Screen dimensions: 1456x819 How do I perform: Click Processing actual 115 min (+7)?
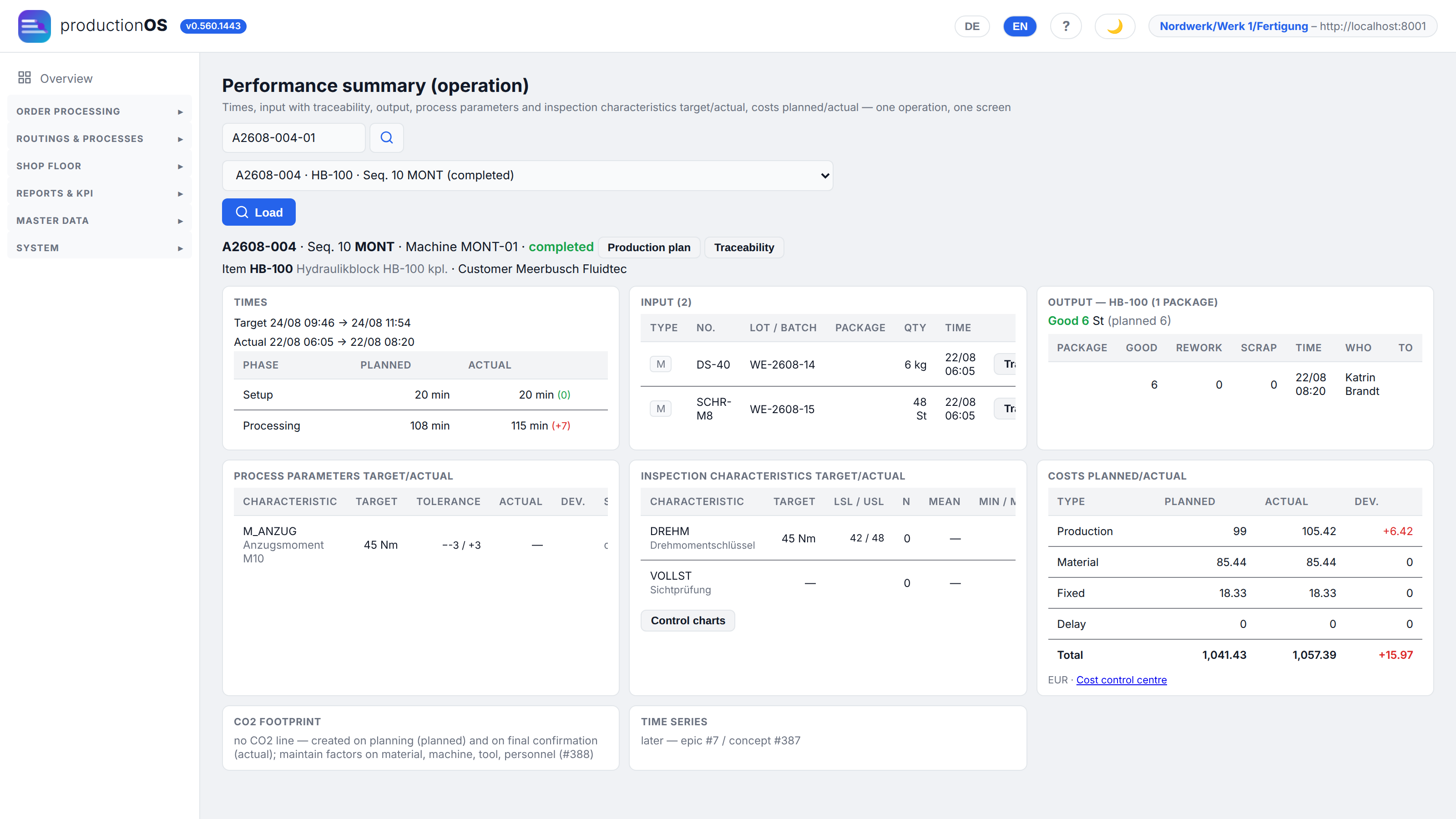coord(541,425)
